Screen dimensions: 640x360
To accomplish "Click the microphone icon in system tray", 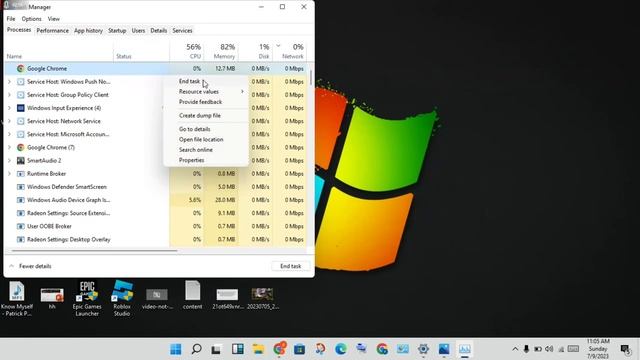I will point(526,349).
